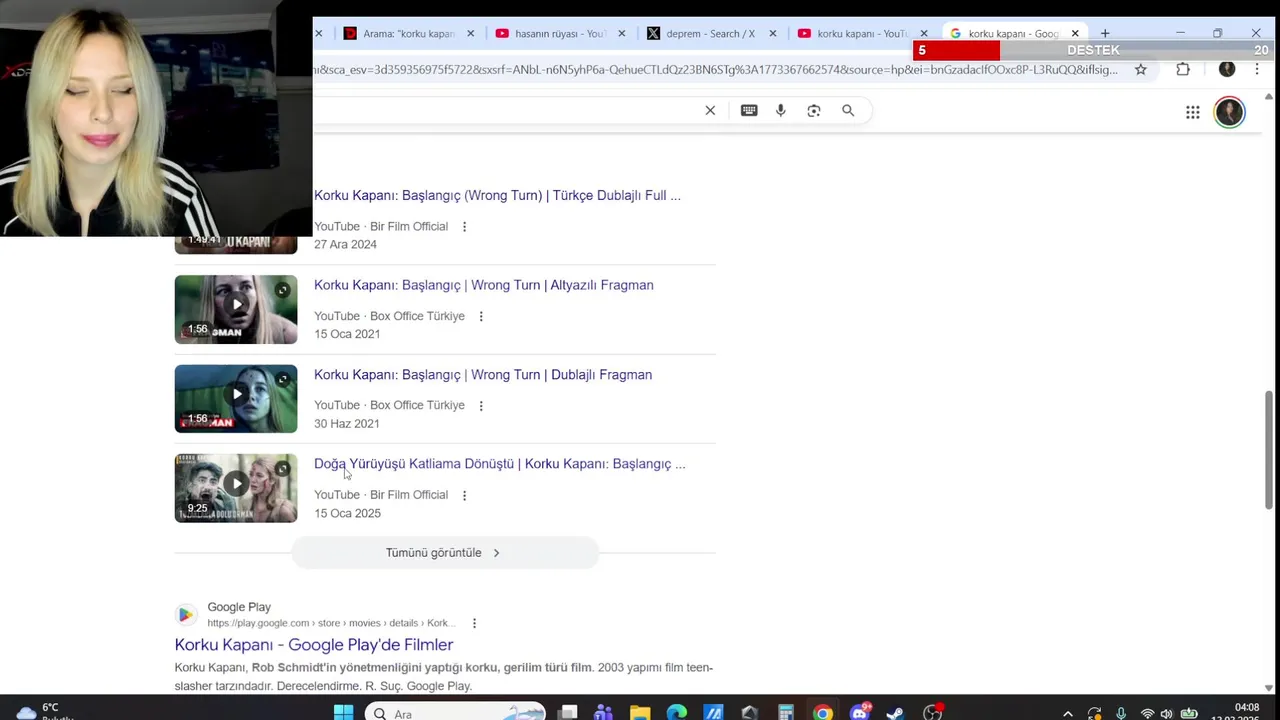Click the taskbar Ara search box
This screenshot has width=1280, height=720.
[x=455, y=712]
